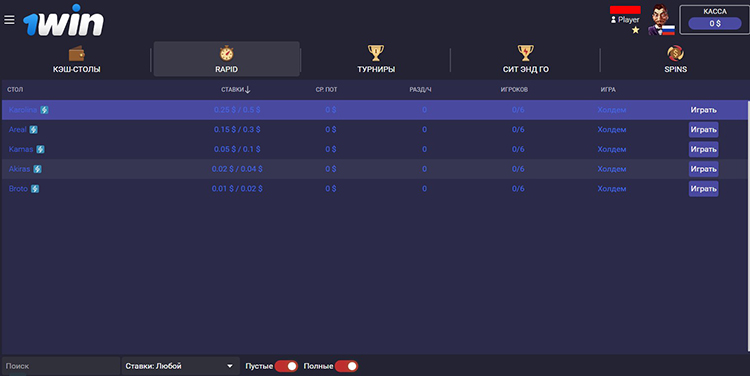Click rapid icon next to Karolina
This screenshot has height=376, width=750.
(x=44, y=110)
